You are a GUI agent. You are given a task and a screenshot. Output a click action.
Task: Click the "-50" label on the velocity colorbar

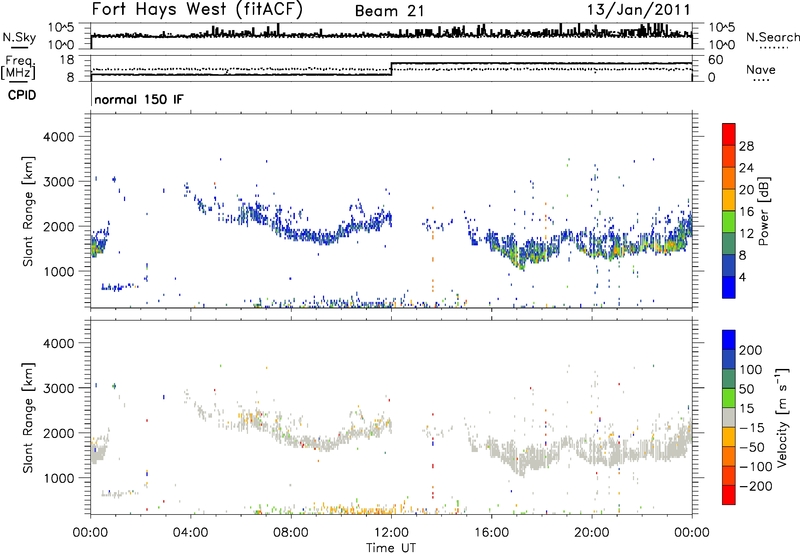tap(753, 447)
